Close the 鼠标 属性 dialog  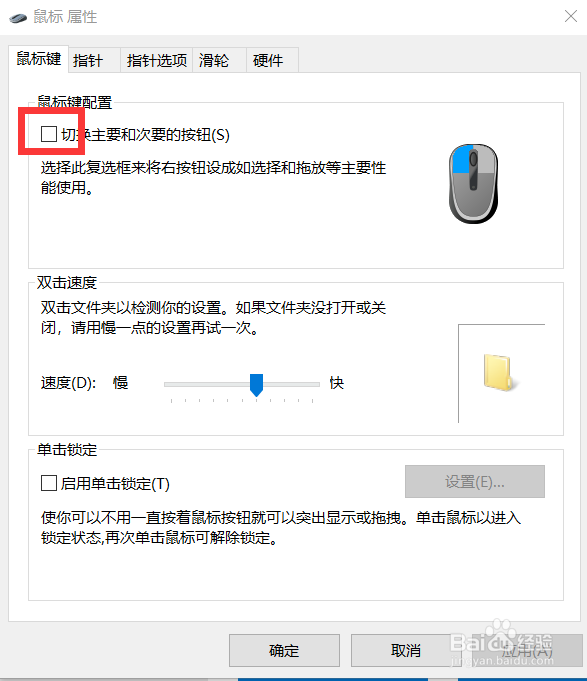click(571, 17)
